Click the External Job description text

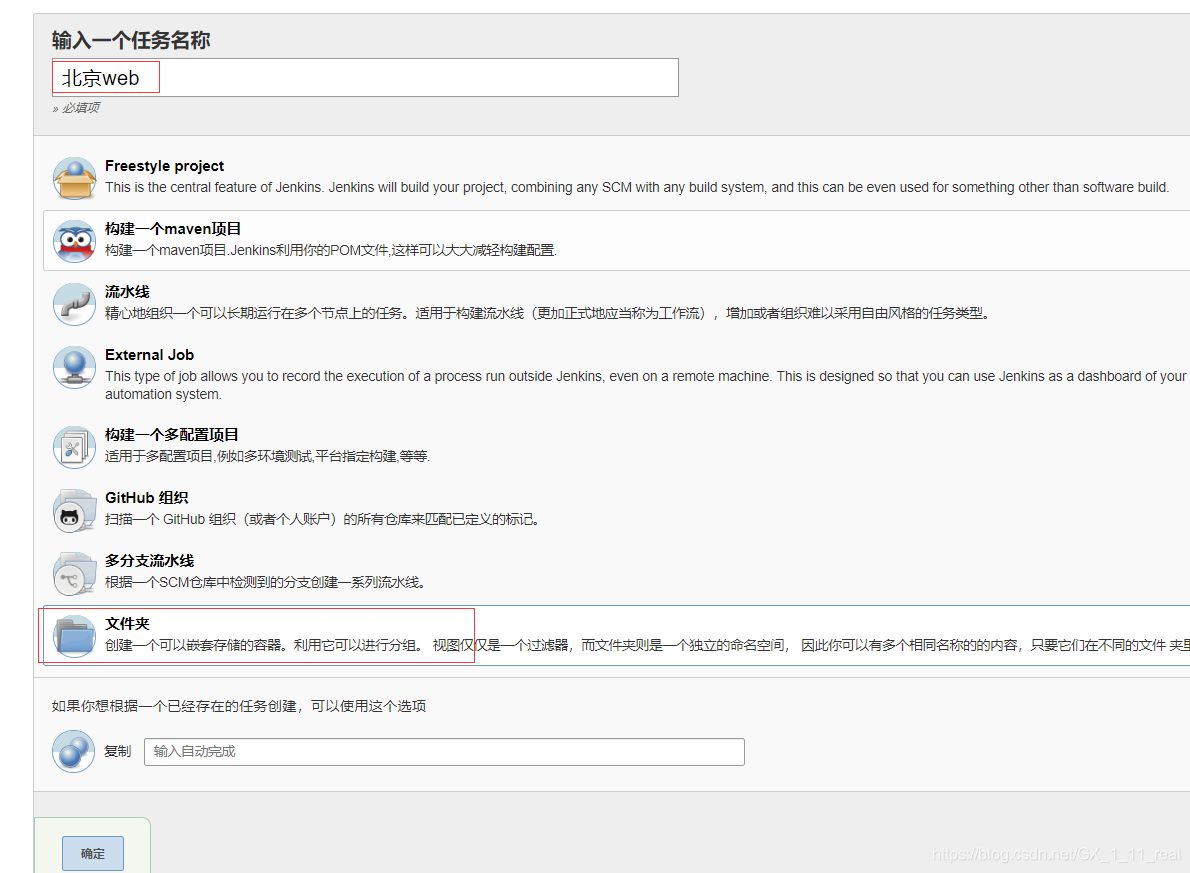(x=645, y=386)
